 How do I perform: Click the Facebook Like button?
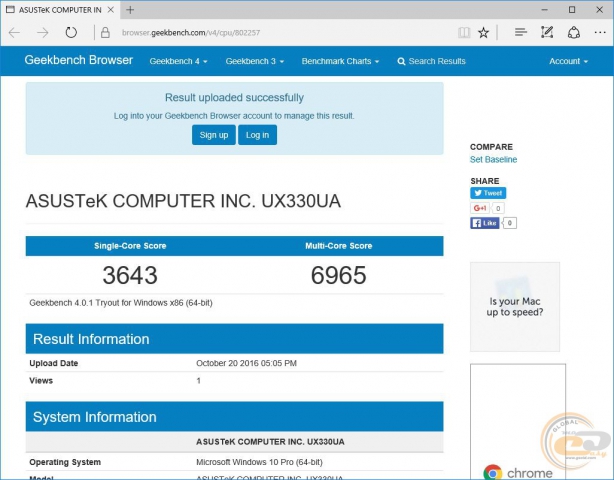[x=485, y=223]
